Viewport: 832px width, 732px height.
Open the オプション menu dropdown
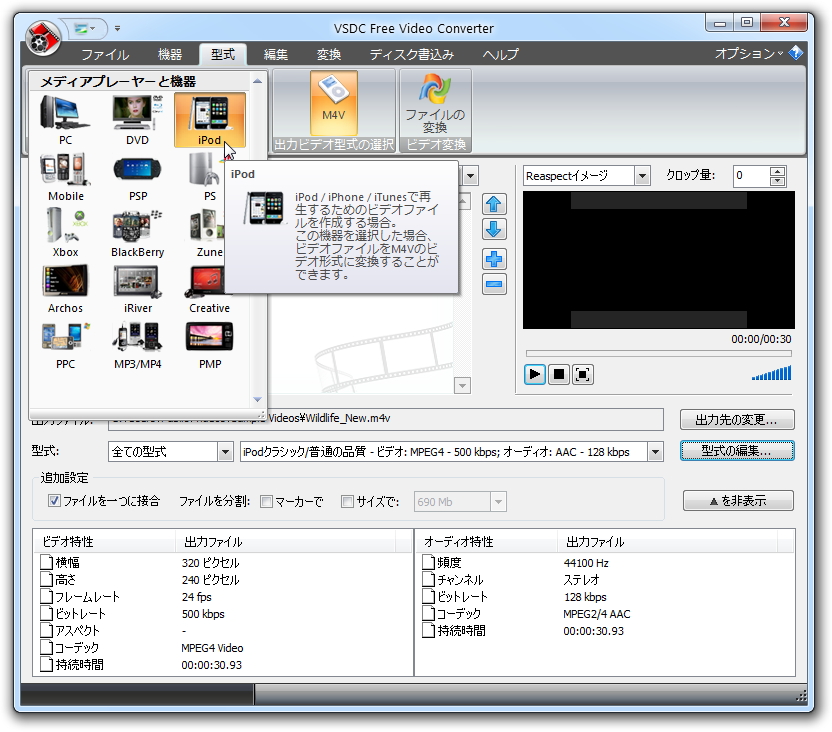tap(749, 53)
